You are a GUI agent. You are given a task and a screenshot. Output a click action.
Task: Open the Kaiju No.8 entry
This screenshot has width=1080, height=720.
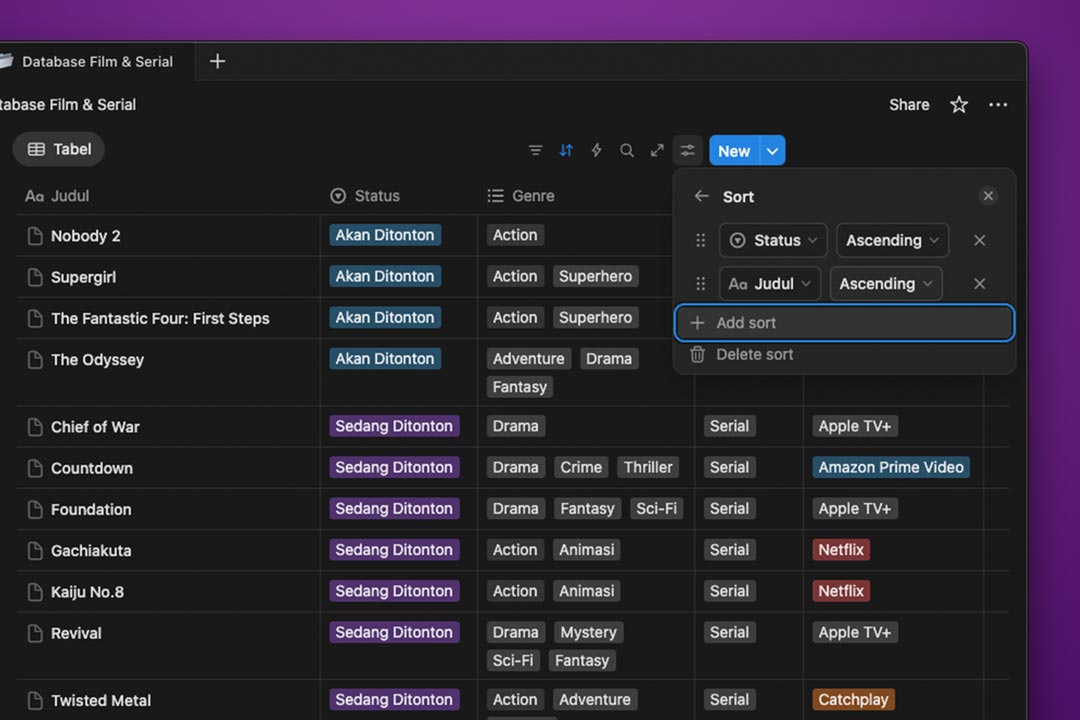[87, 593]
